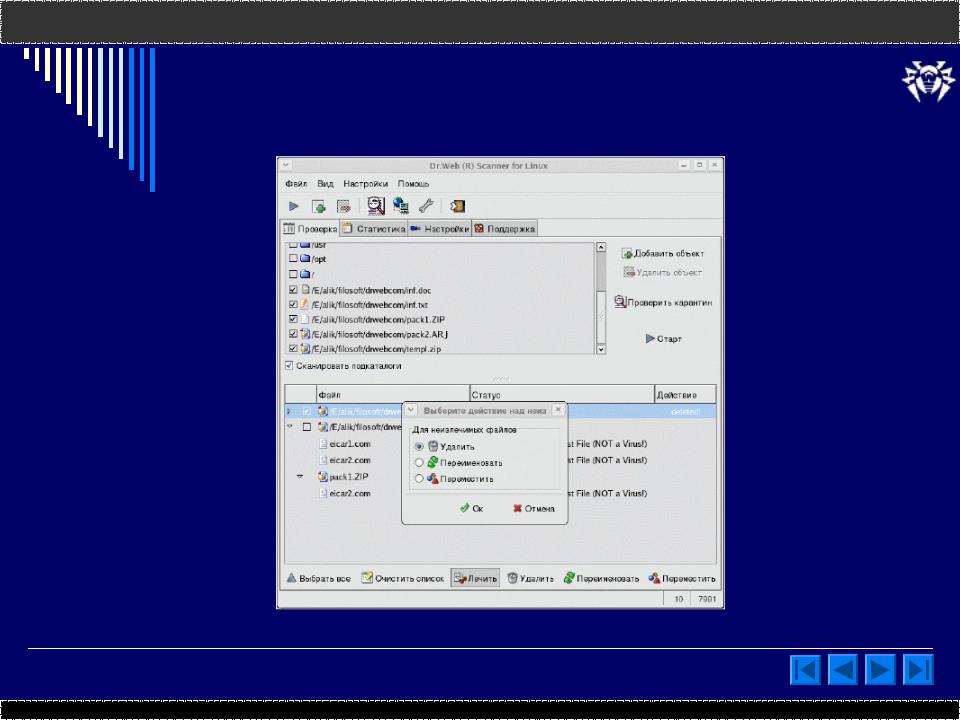
Task: Jump to the last slide with the navigation icon
Action: [918, 669]
